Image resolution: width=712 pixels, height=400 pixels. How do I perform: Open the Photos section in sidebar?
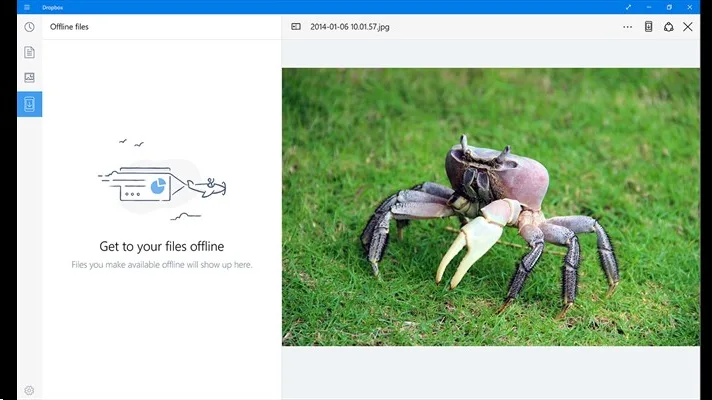(x=29, y=77)
